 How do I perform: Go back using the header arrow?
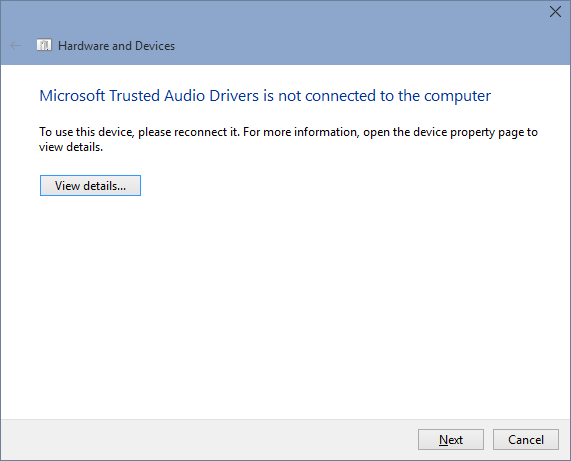point(16,46)
